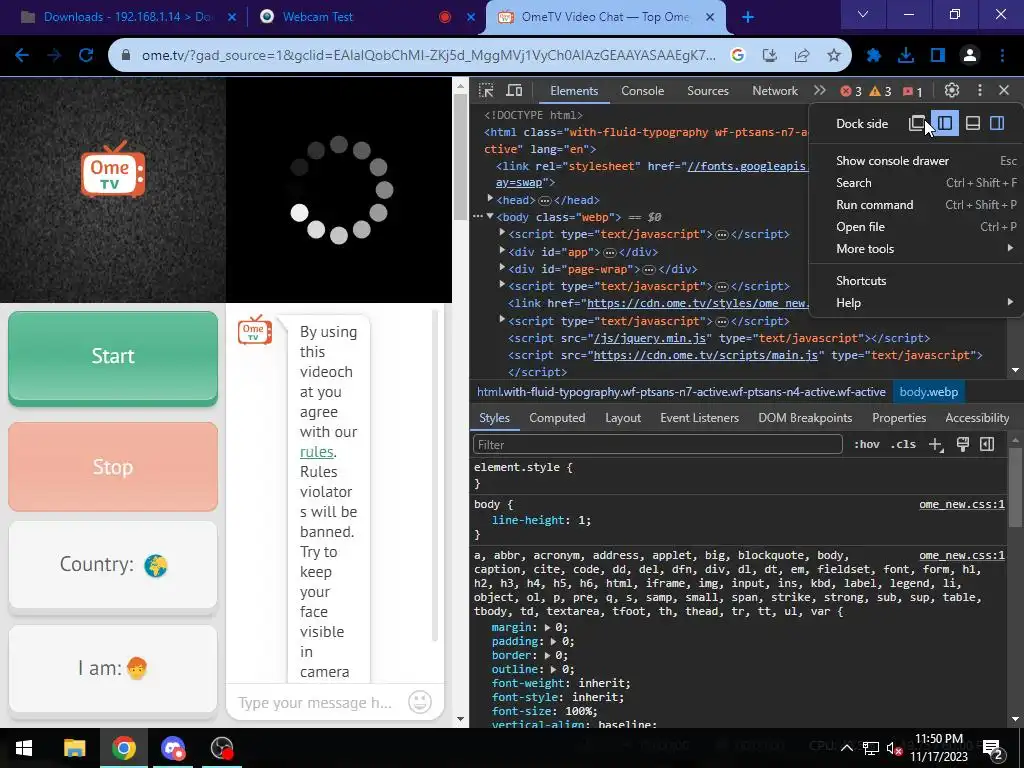Dock DevTools to the right
This screenshot has height=768, width=1024.
(997, 123)
